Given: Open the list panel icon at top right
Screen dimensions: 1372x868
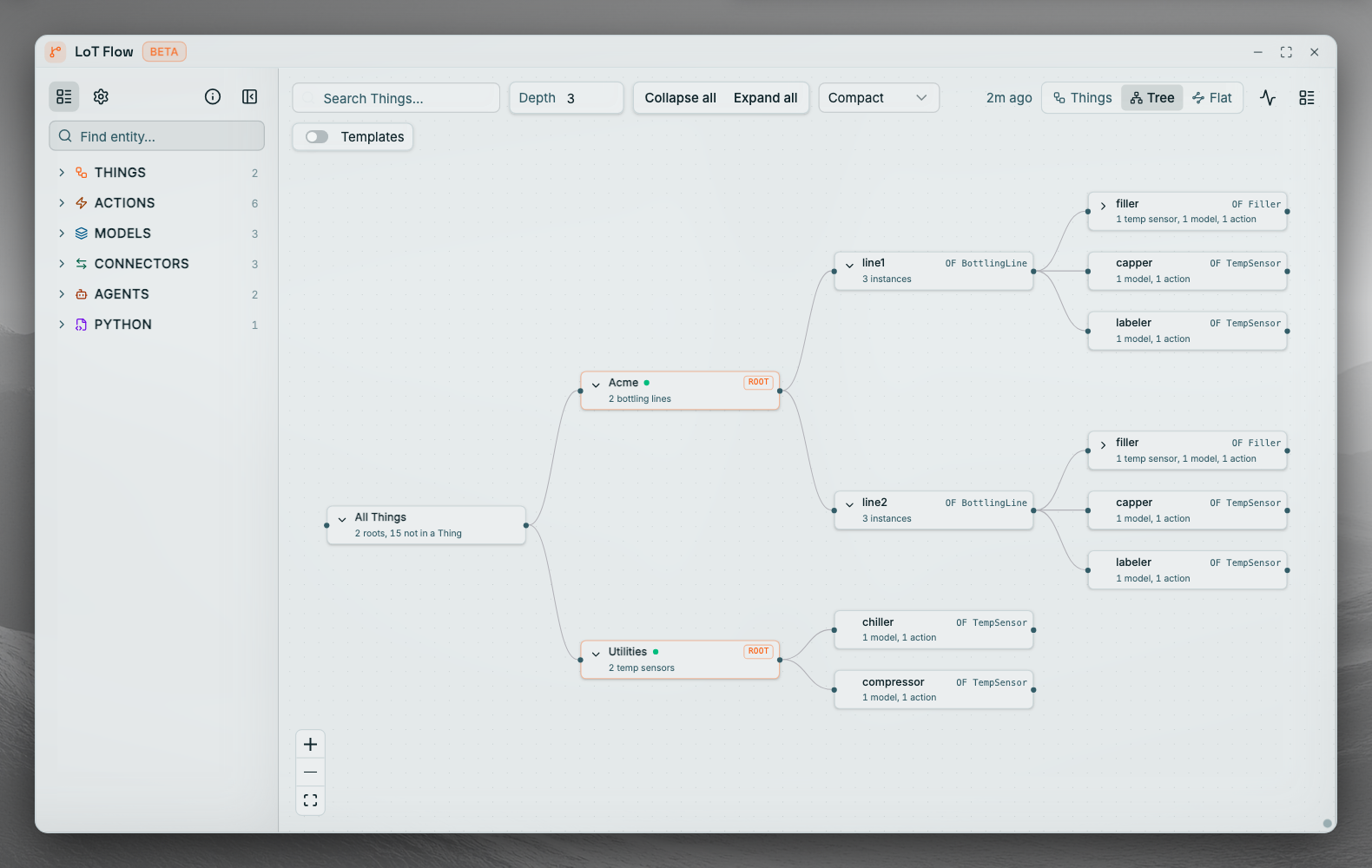Looking at the screenshot, I should tap(1307, 98).
